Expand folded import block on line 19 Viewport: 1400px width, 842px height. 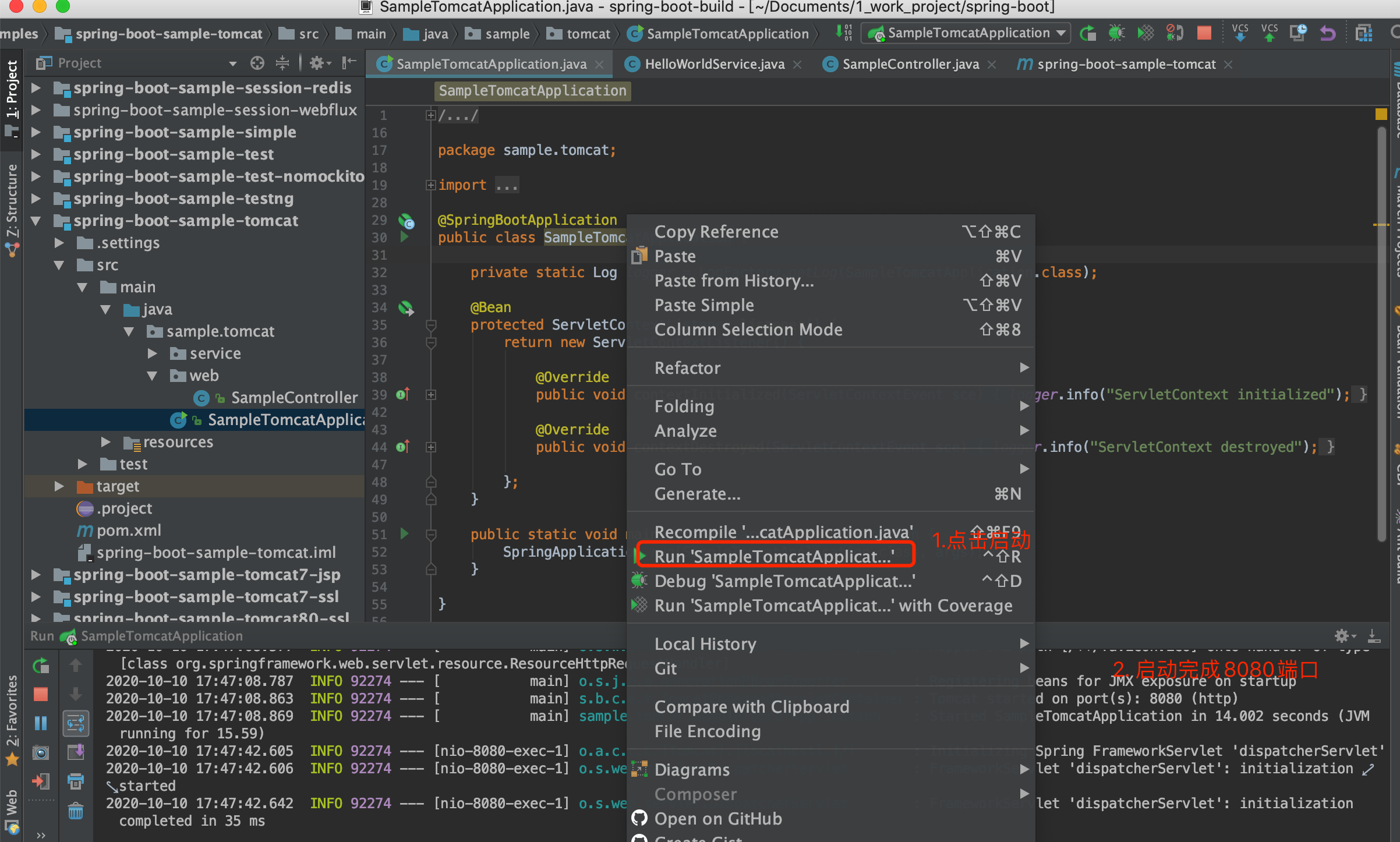tap(430, 185)
